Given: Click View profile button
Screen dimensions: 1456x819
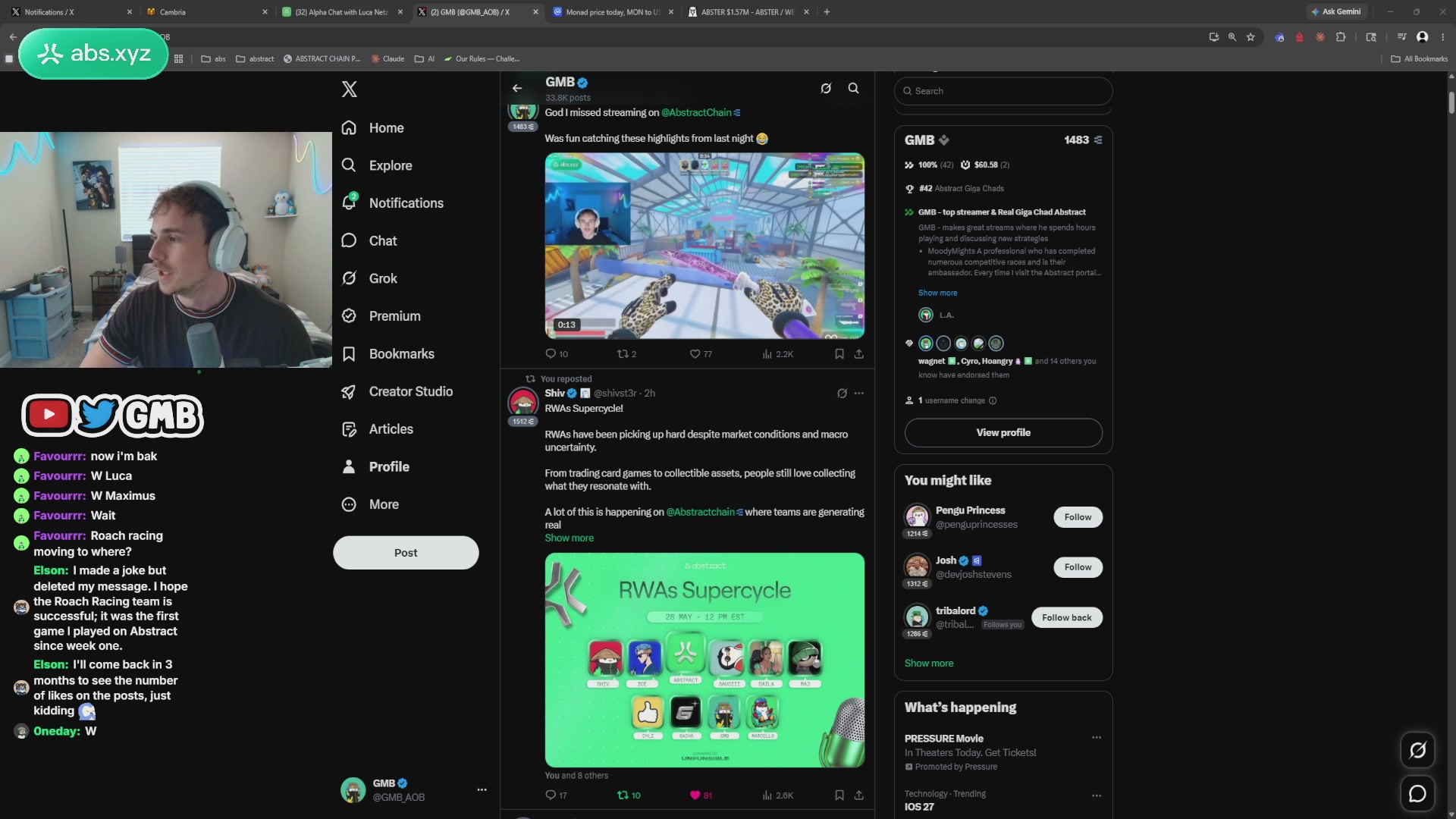Looking at the screenshot, I should click(x=1003, y=433).
